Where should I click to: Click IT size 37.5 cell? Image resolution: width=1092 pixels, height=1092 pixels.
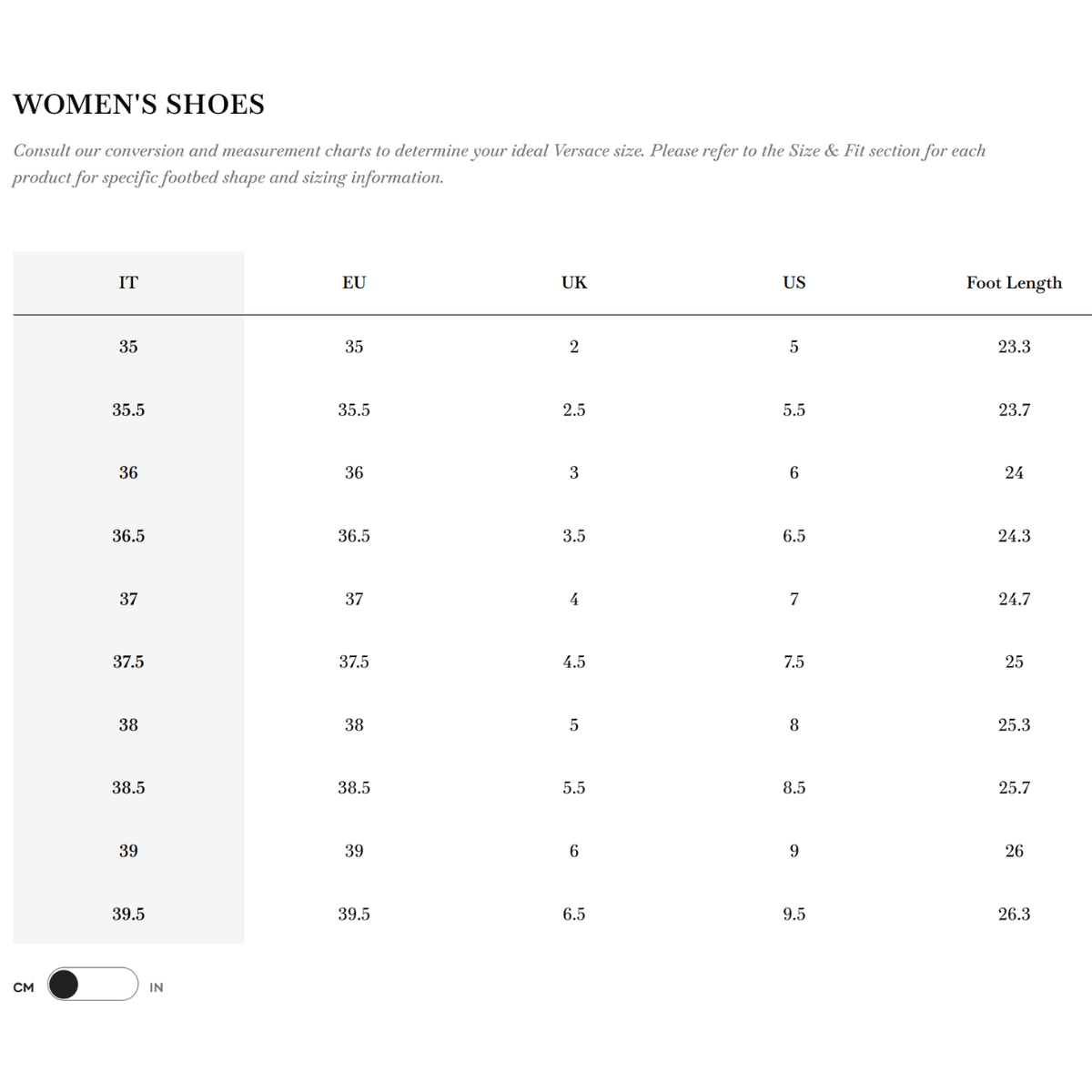(128, 662)
